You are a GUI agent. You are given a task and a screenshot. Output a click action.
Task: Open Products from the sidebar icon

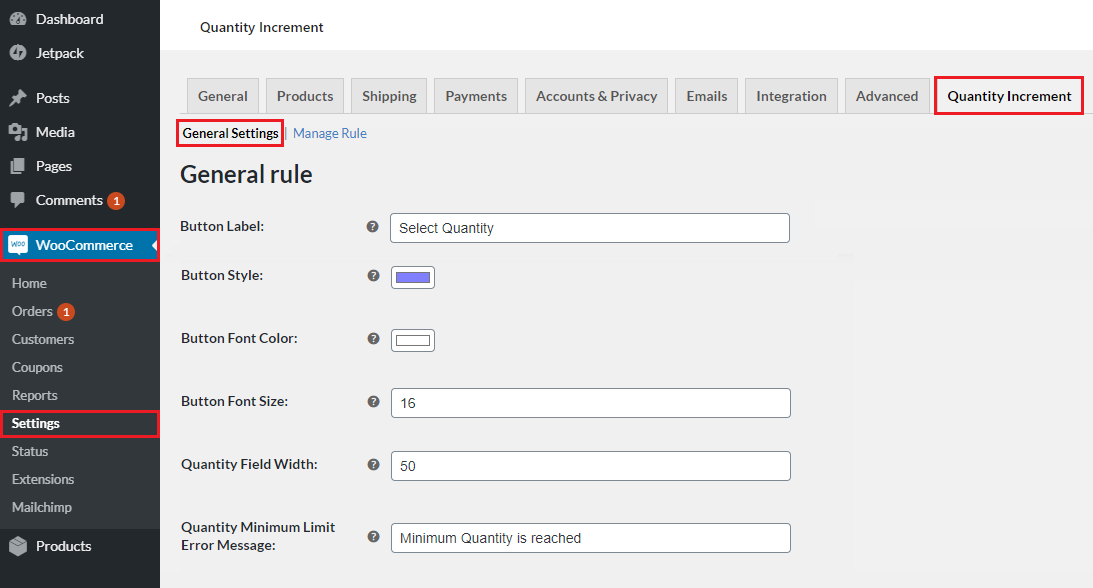coord(16,545)
